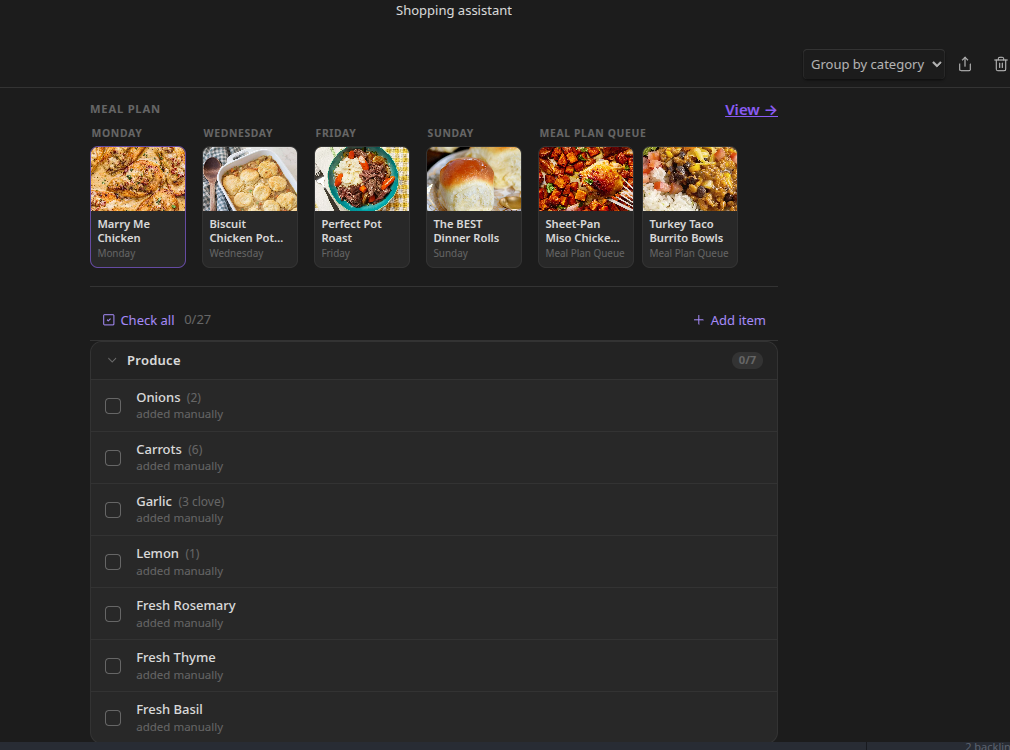Screen dimensions: 1010x750
Task: Click the Produce category heading
Action: click(154, 360)
